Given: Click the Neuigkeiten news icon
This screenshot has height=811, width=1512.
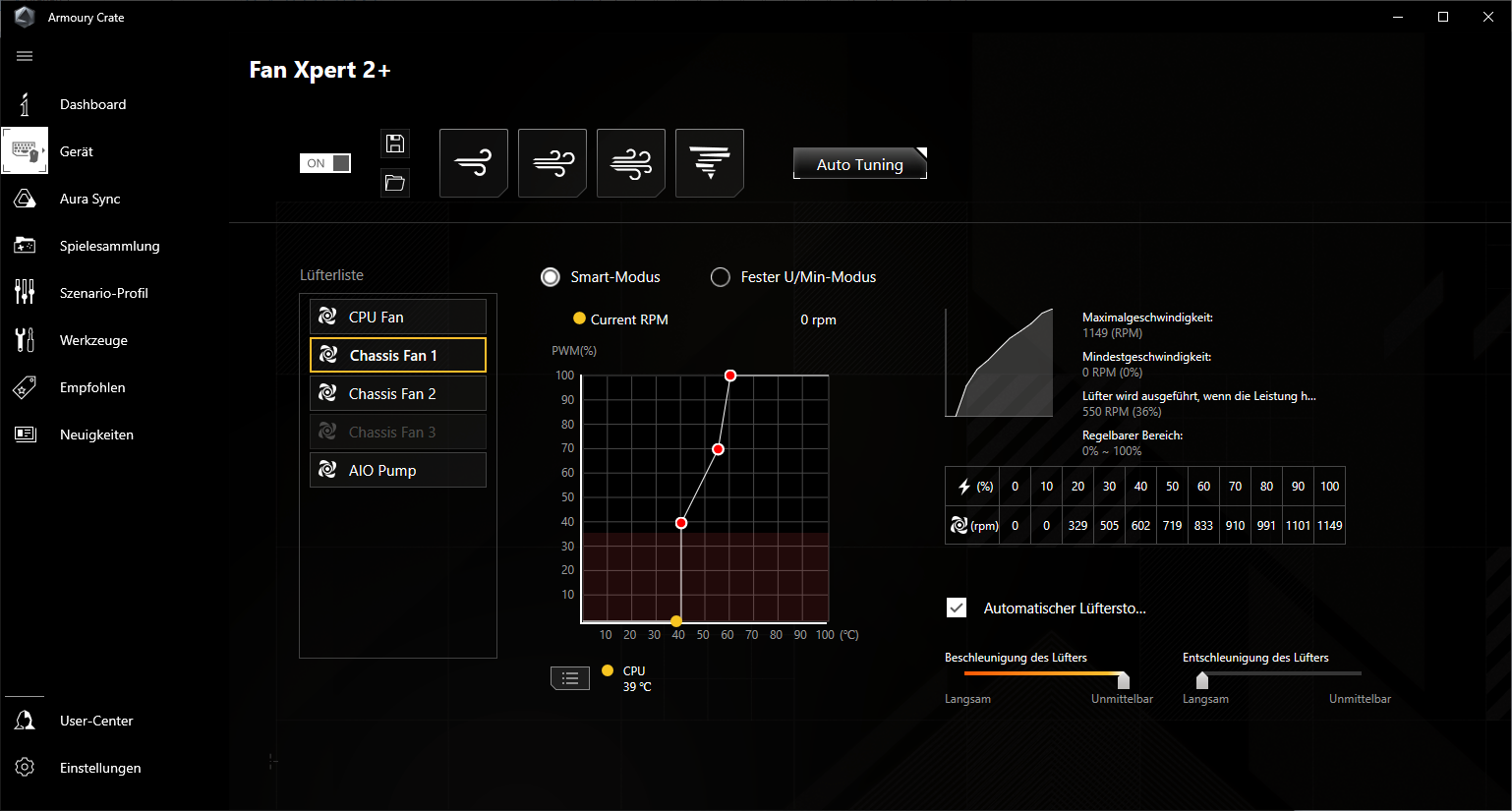Looking at the screenshot, I should [25, 434].
